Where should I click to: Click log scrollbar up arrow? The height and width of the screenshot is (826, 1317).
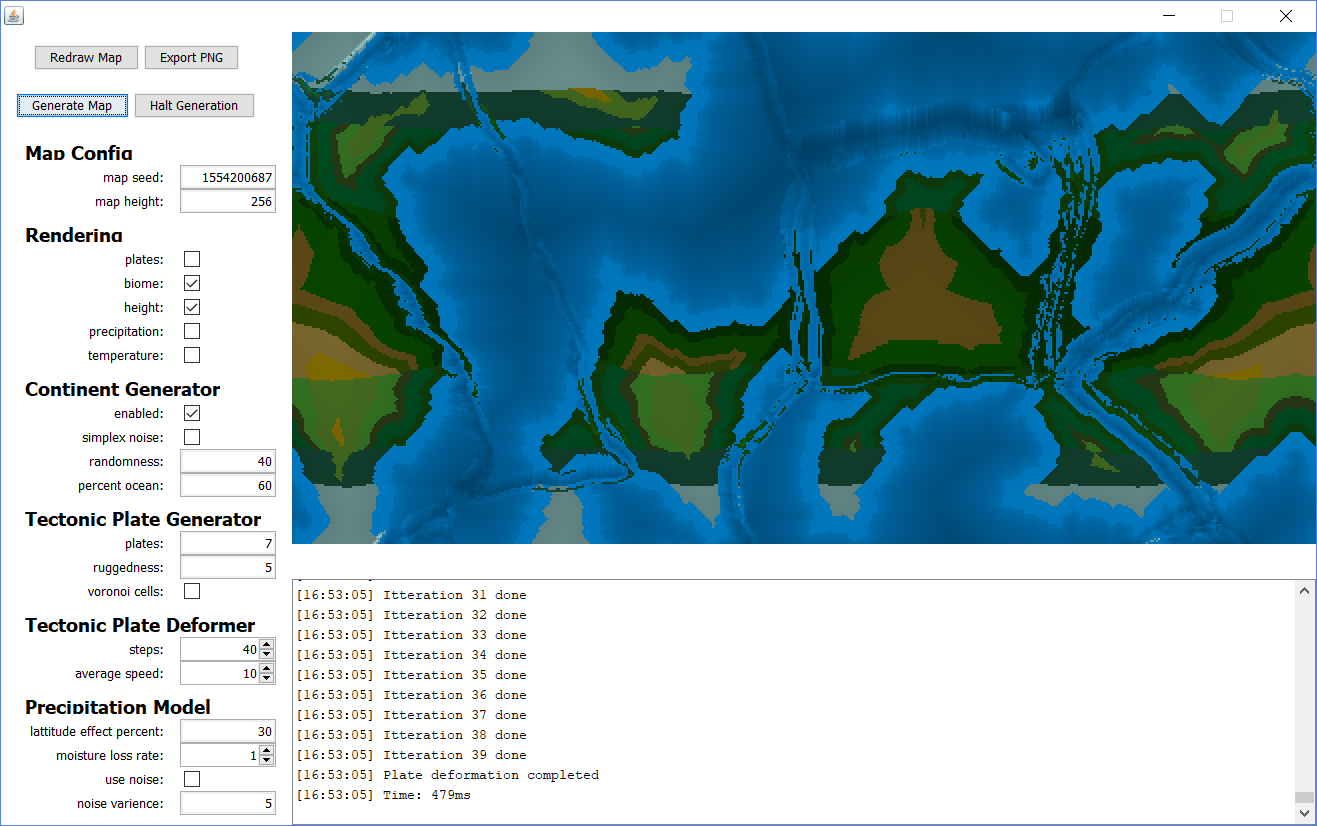1304,591
